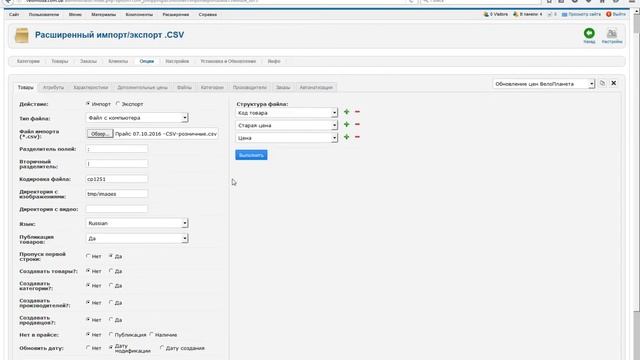This screenshot has height=360, width=640.
Task: Switch to the Автоматизация sub-tab
Action: click(x=316, y=87)
